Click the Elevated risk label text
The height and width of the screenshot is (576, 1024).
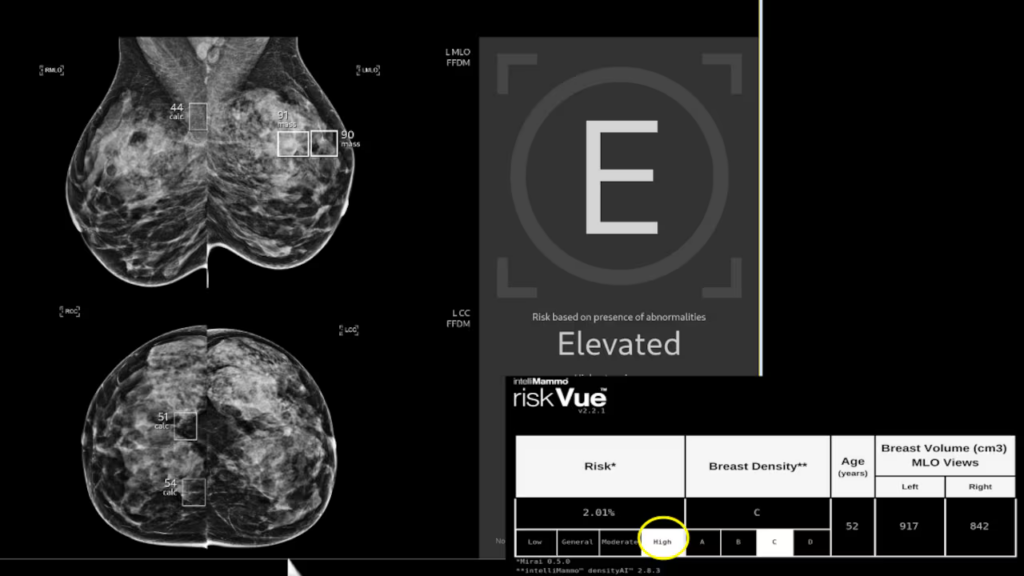618,344
